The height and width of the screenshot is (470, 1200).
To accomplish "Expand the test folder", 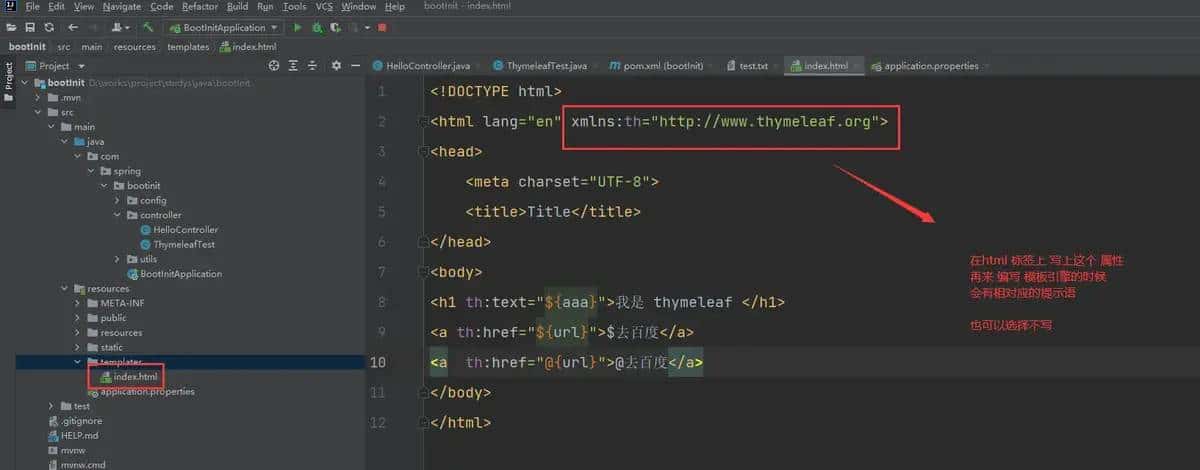I will [52, 406].
